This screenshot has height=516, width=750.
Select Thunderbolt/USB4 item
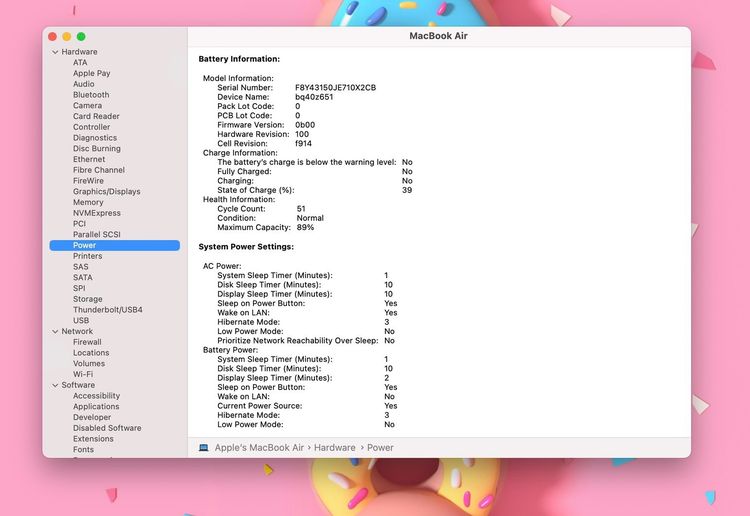108,310
